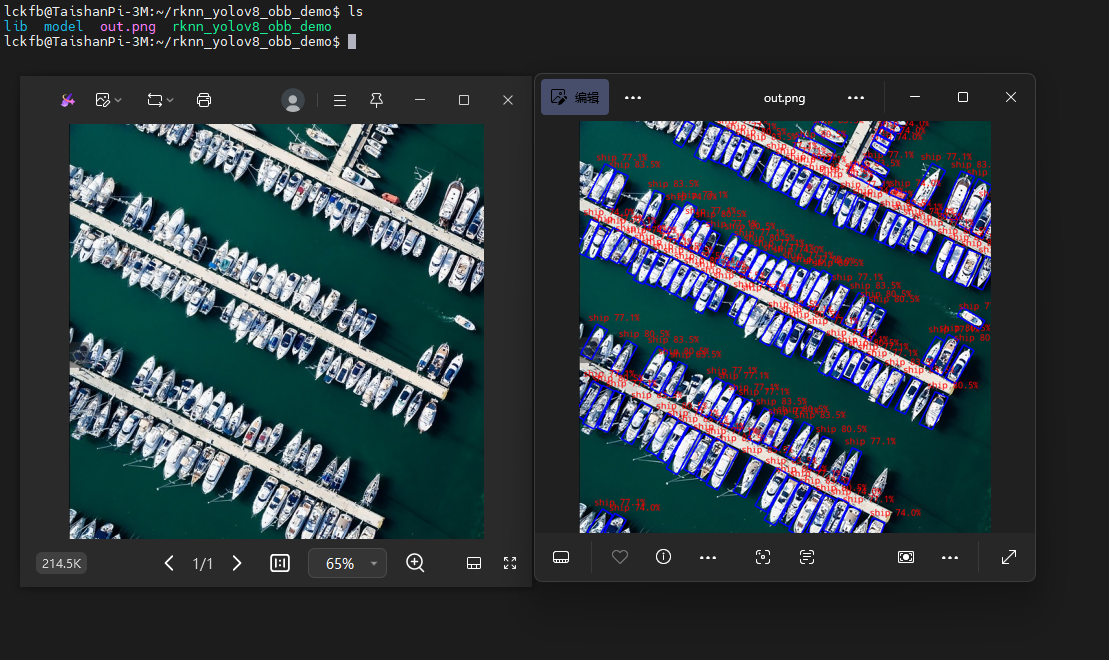Click the marina image in left viewer
1109x660 pixels.
pyautogui.click(x=277, y=331)
